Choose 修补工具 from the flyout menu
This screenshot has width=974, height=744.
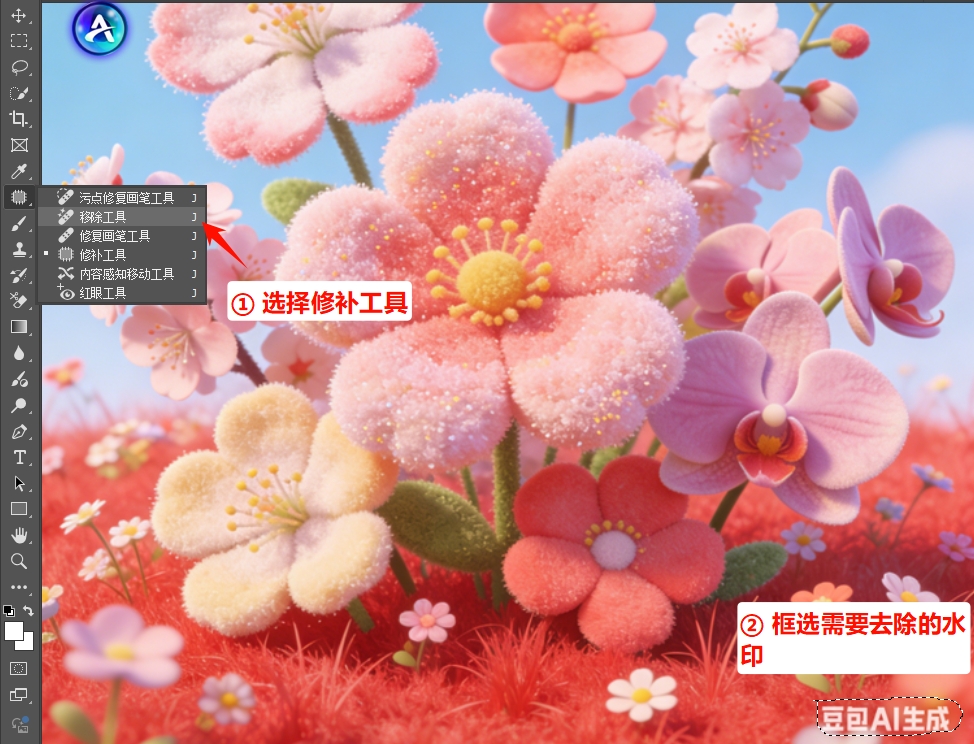(102, 255)
